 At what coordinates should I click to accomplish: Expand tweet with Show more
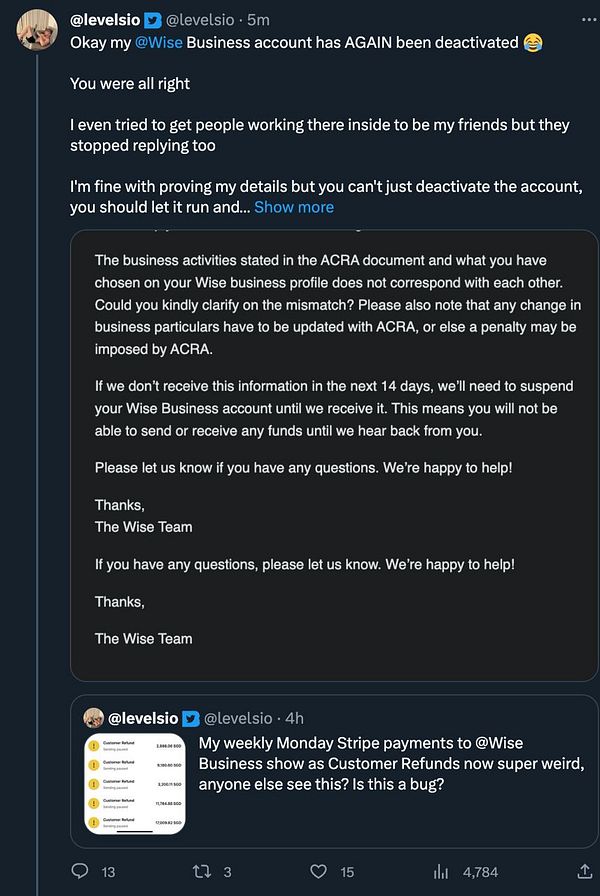294,207
